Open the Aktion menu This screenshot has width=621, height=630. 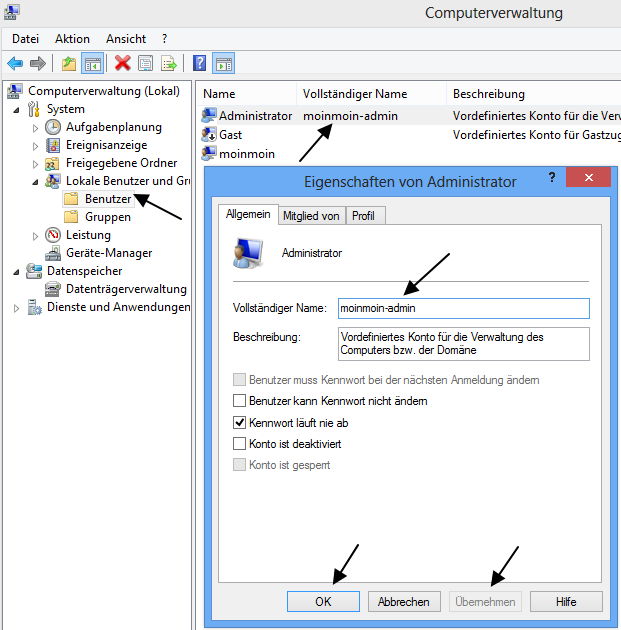[x=72, y=39]
